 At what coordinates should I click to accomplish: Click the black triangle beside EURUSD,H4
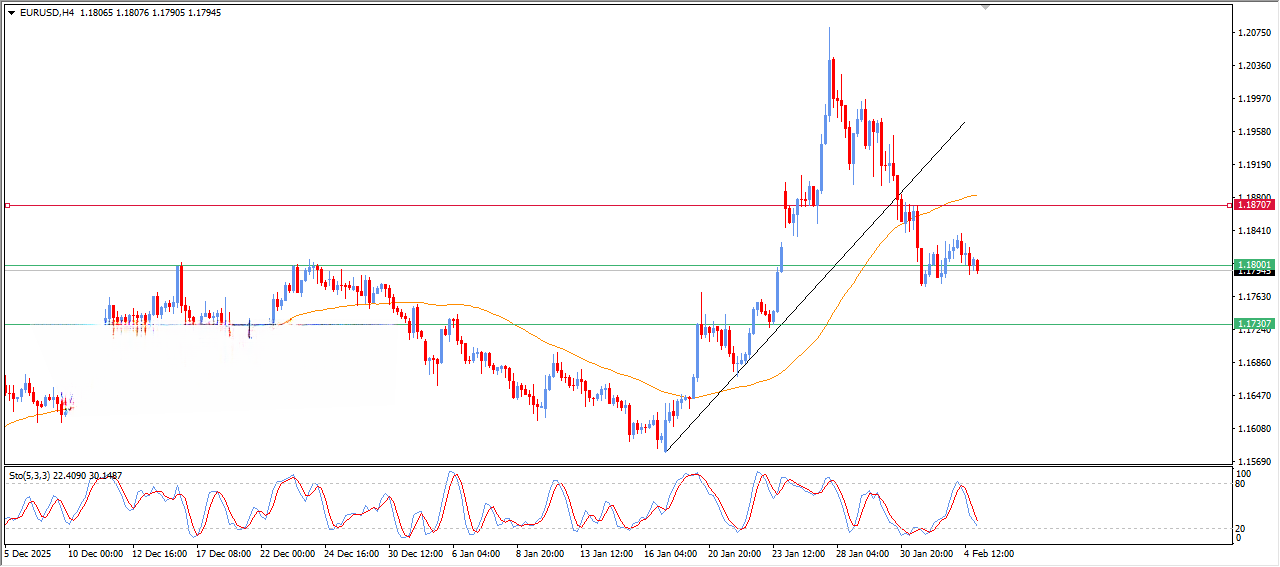click(11, 13)
